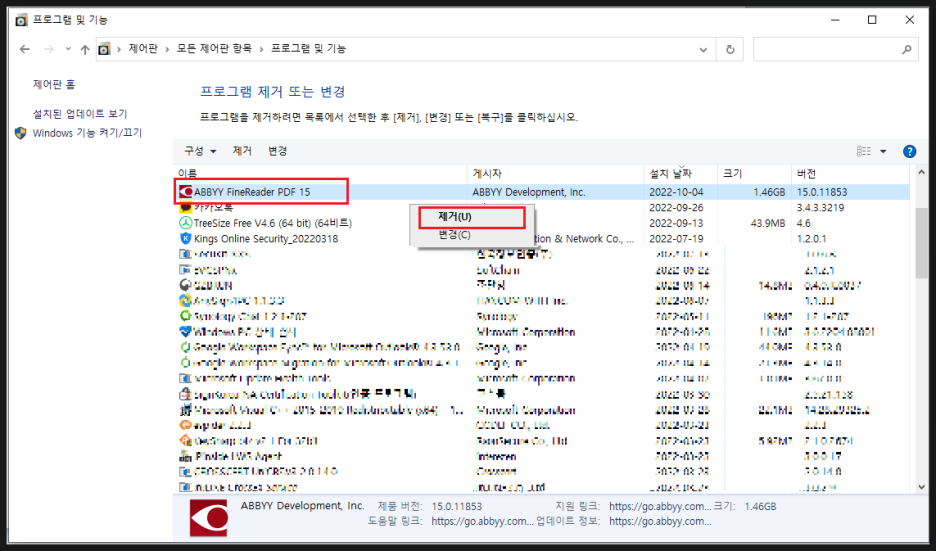Click the search input field

point(827,50)
